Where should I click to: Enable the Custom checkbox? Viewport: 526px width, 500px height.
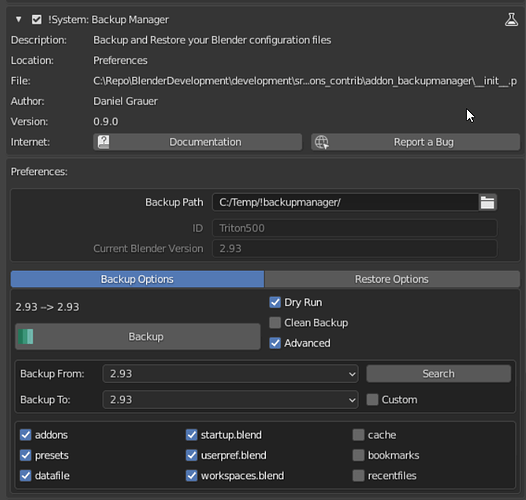point(372,400)
